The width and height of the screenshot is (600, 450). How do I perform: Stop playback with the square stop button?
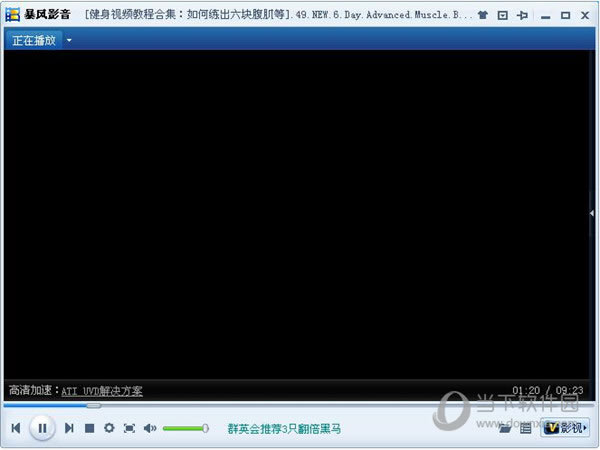pyautogui.click(x=89, y=428)
